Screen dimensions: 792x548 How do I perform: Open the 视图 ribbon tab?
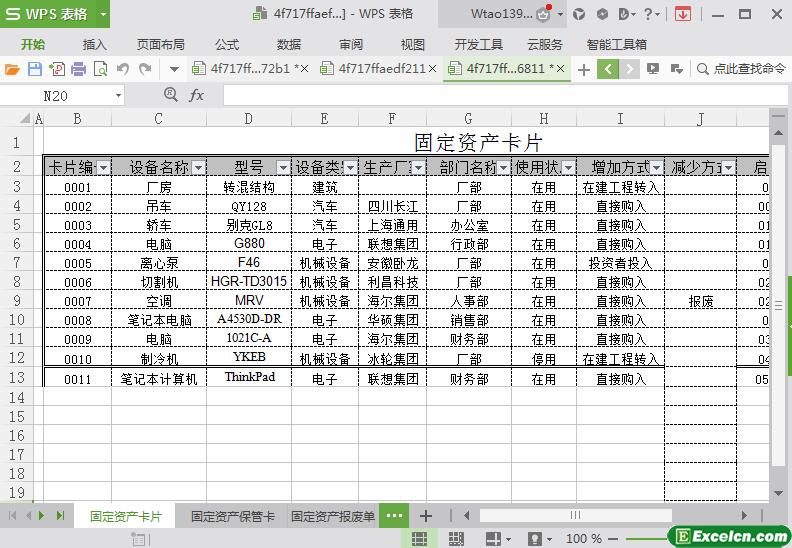[x=413, y=44]
